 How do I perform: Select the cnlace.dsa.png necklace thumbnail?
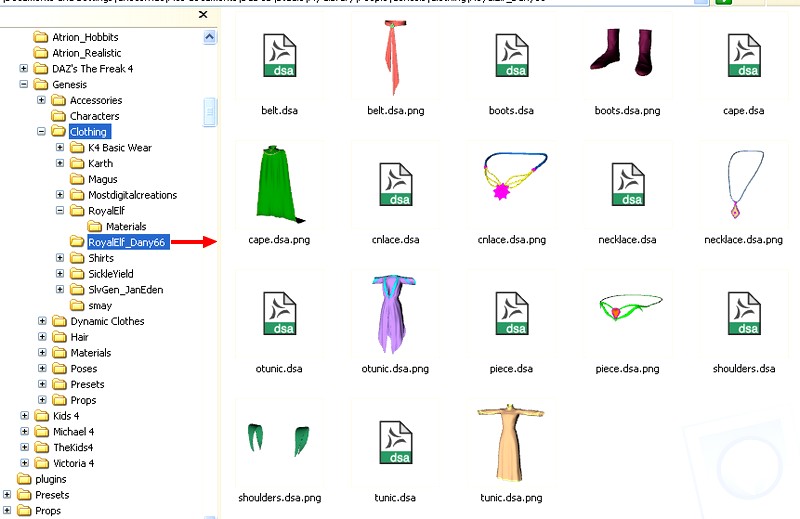pyautogui.click(x=514, y=175)
